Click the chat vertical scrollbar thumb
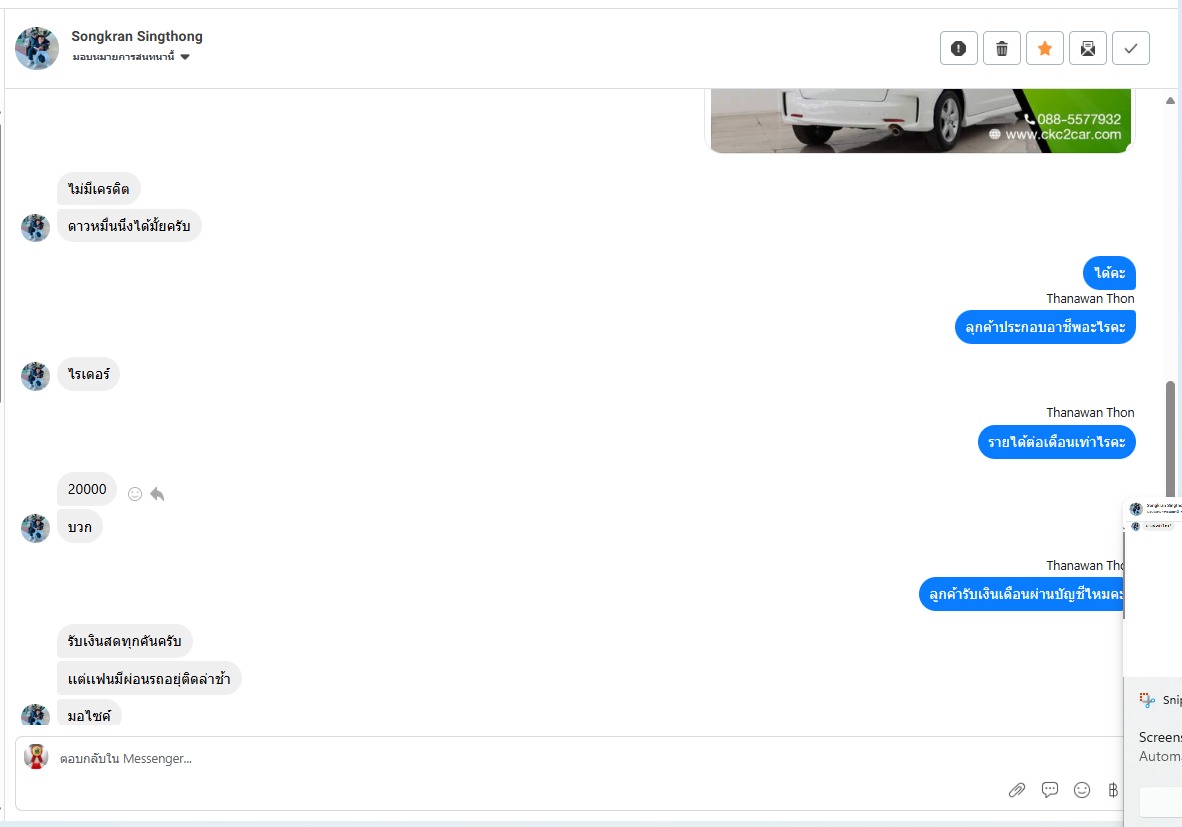 click(x=1170, y=439)
